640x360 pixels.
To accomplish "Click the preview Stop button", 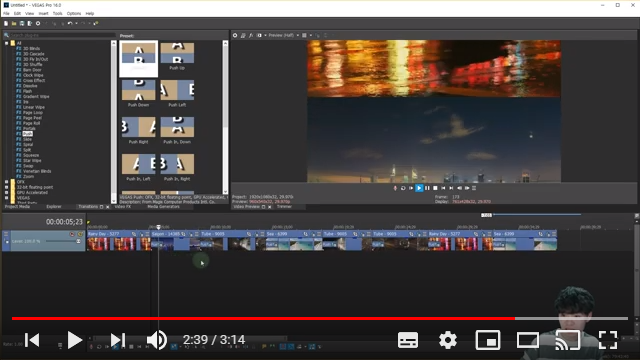I will tap(435, 188).
